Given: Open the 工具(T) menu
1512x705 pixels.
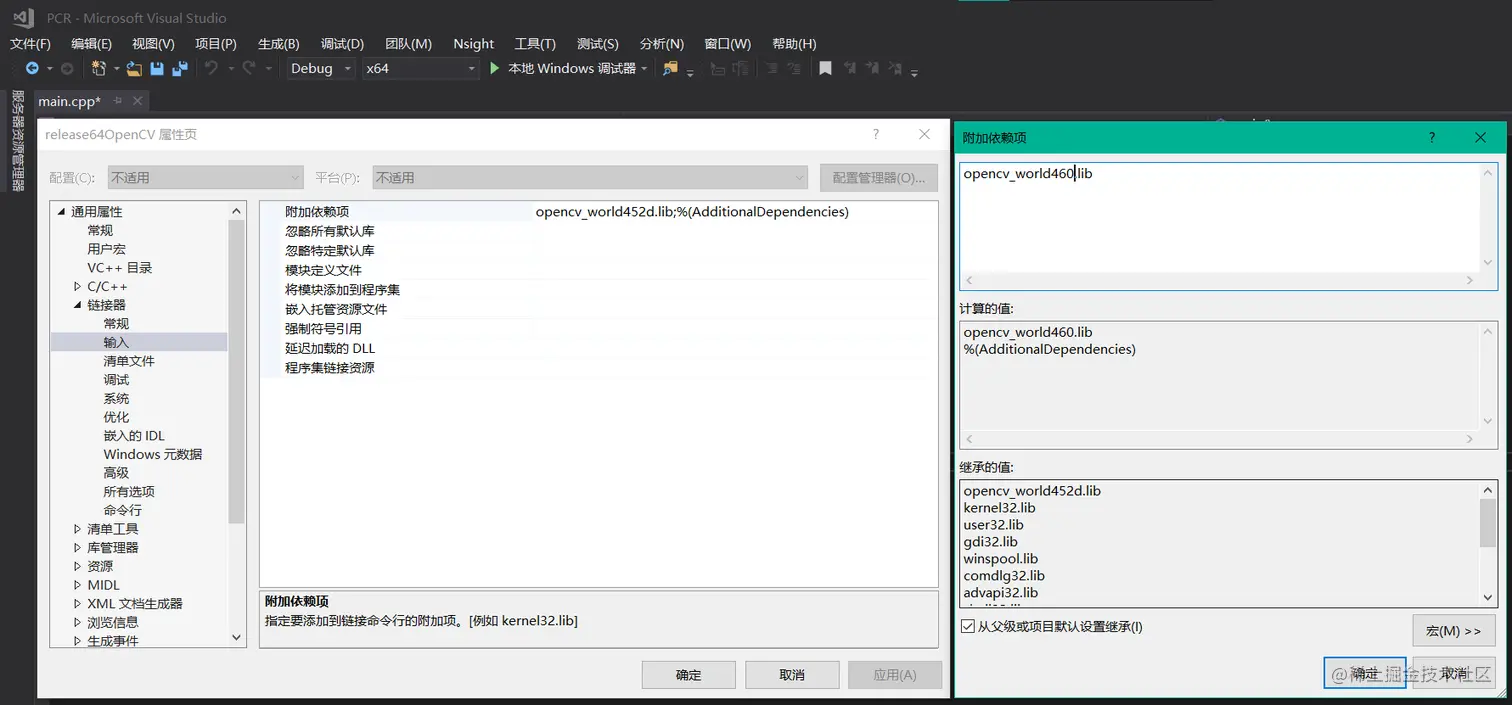Looking at the screenshot, I should 535,44.
